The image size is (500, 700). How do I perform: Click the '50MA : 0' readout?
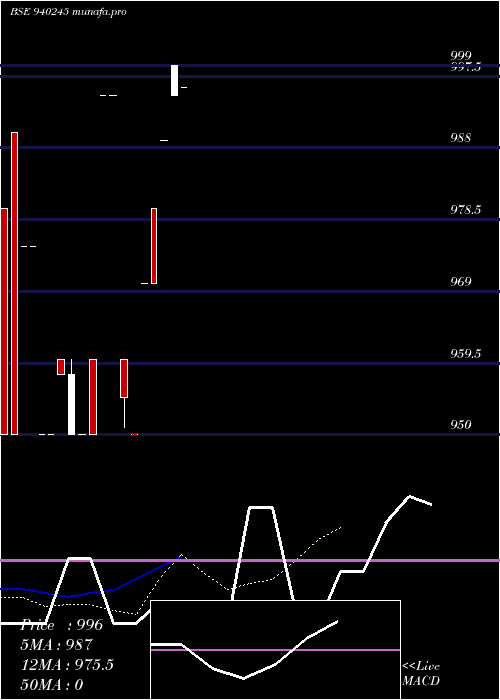[x=52, y=684]
